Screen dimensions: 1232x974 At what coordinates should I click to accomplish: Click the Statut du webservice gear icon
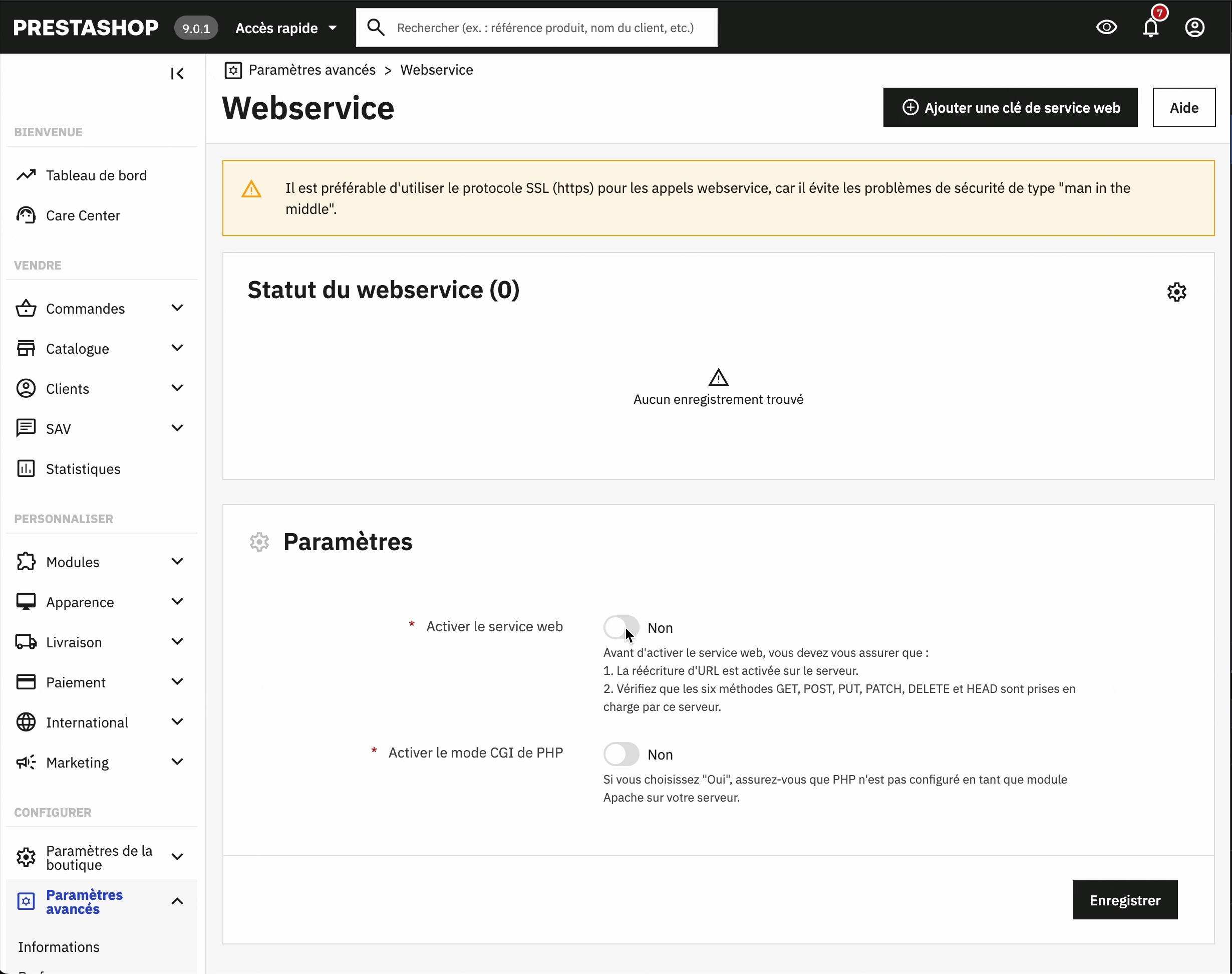click(1177, 292)
